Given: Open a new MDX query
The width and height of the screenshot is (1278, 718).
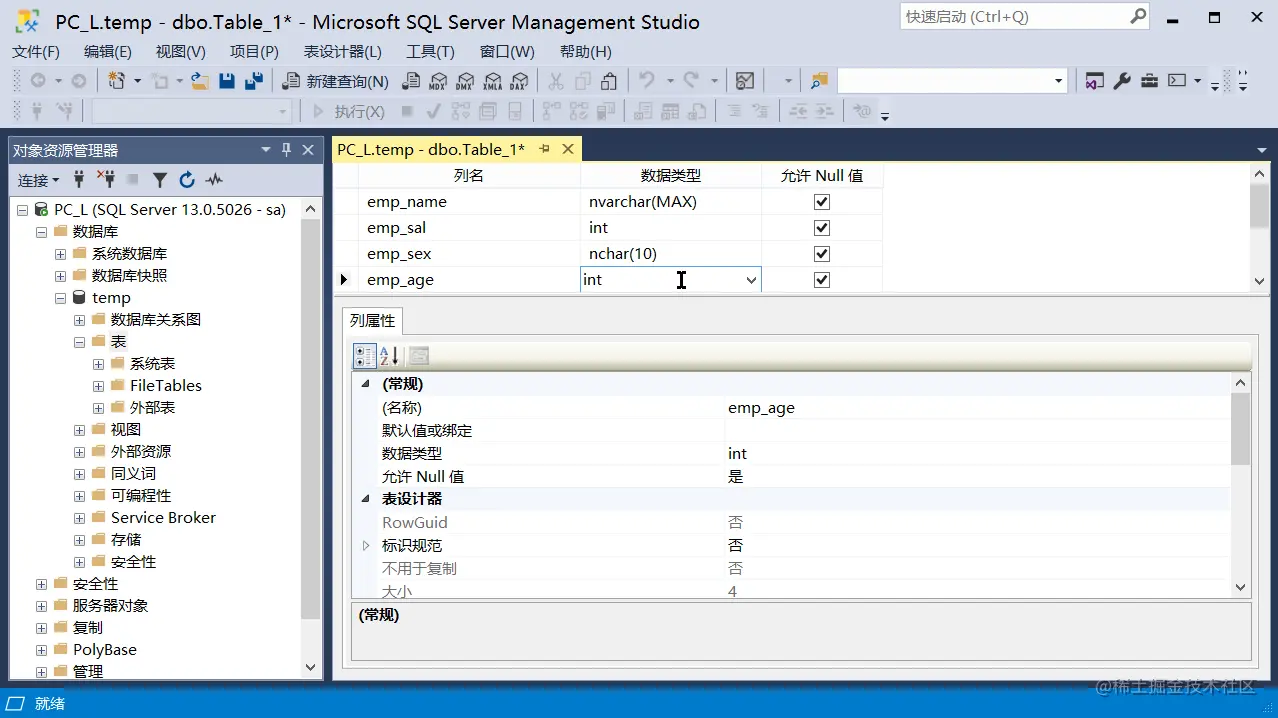Looking at the screenshot, I should tap(438, 81).
